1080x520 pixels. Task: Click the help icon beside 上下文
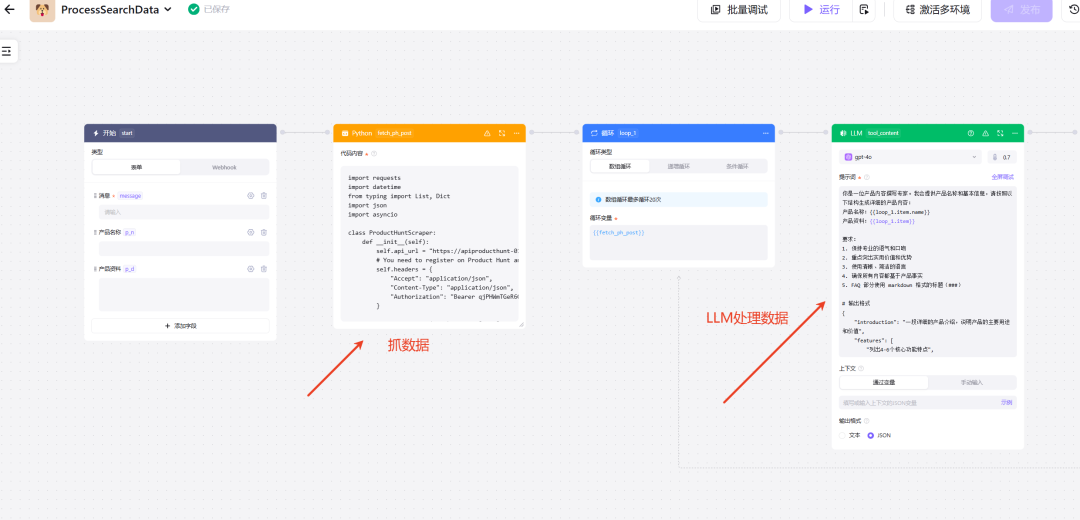pyautogui.click(x=861, y=368)
